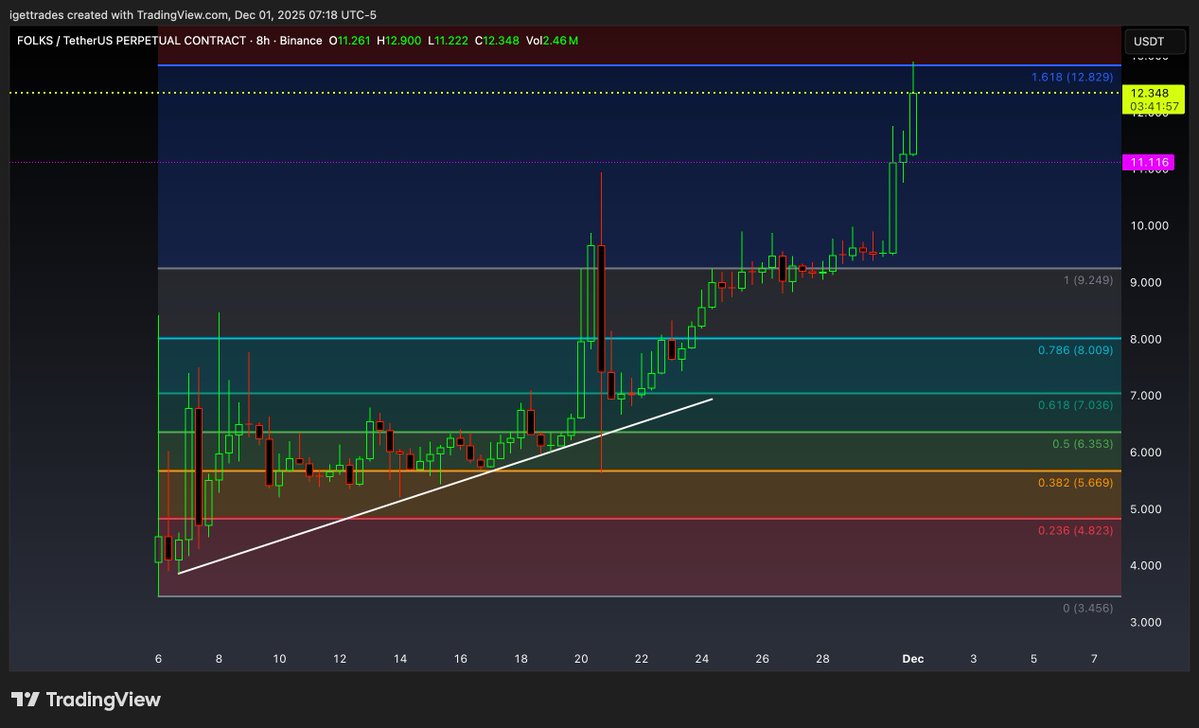Click date 20 on the time axis
1199x728 pixels.
point(581,659)
